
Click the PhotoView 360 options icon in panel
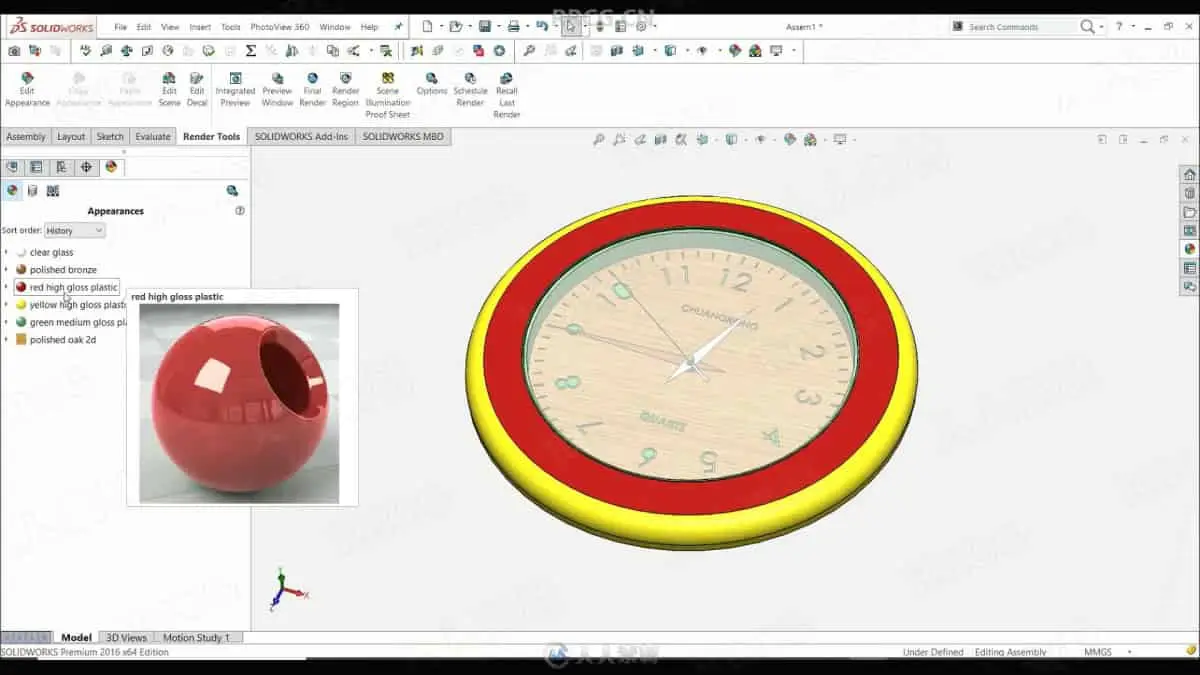click(232, 190)
